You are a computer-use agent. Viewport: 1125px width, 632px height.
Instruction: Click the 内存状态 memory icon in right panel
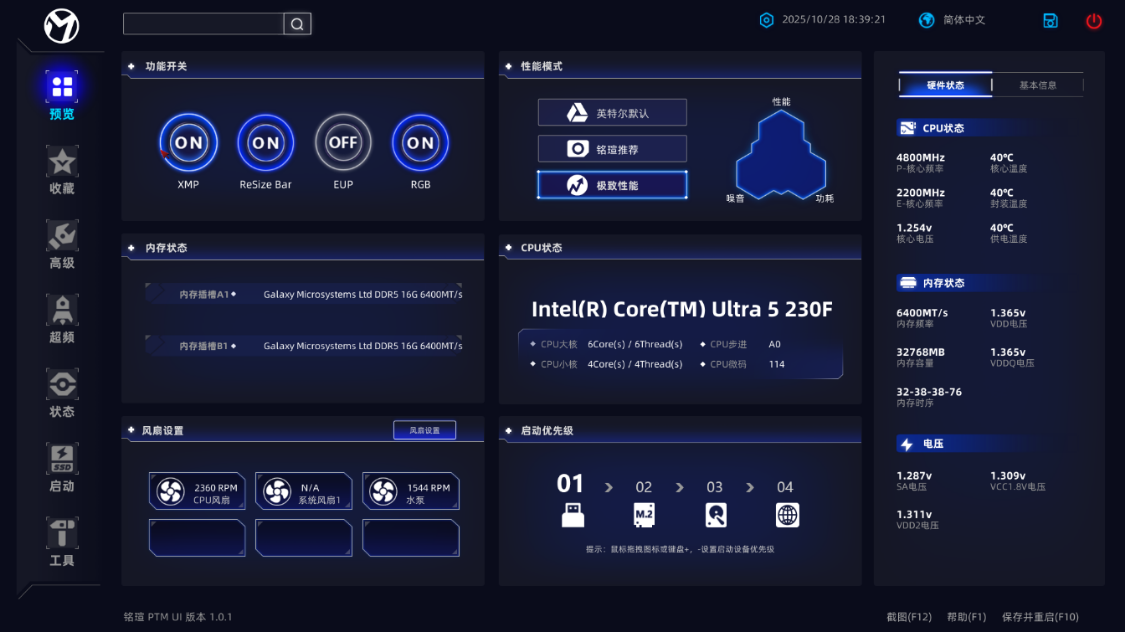pyautogui.click(x=908, y=283)
